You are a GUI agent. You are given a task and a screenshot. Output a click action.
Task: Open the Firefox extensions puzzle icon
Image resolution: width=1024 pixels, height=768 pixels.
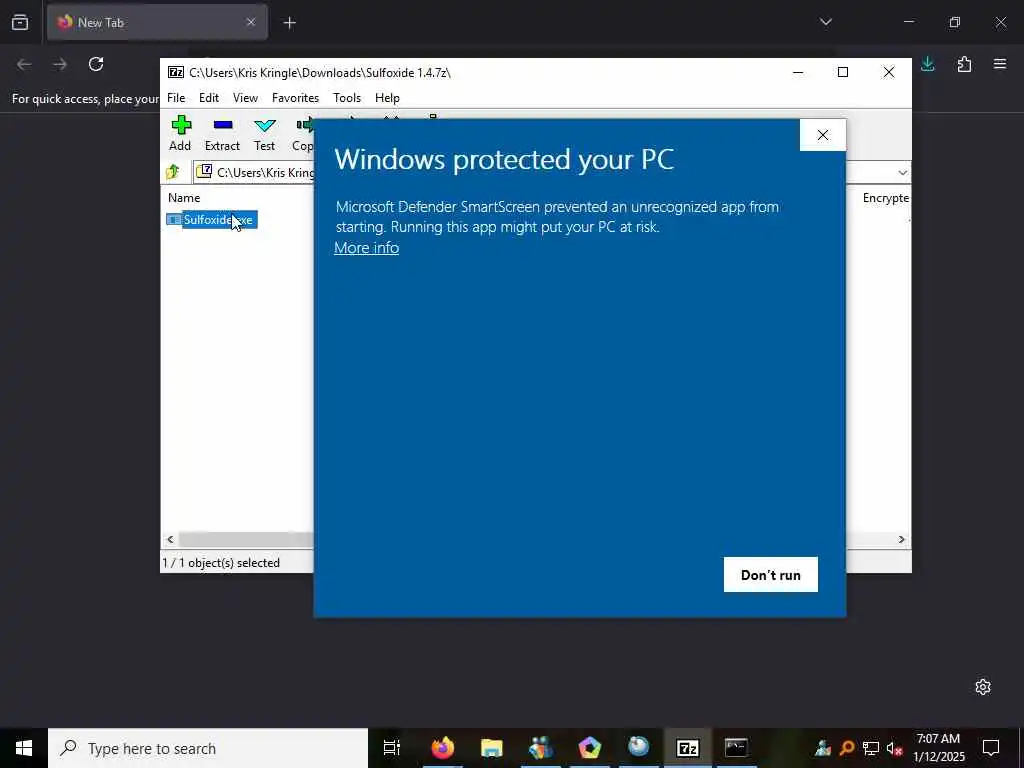[x=964, y=64]
